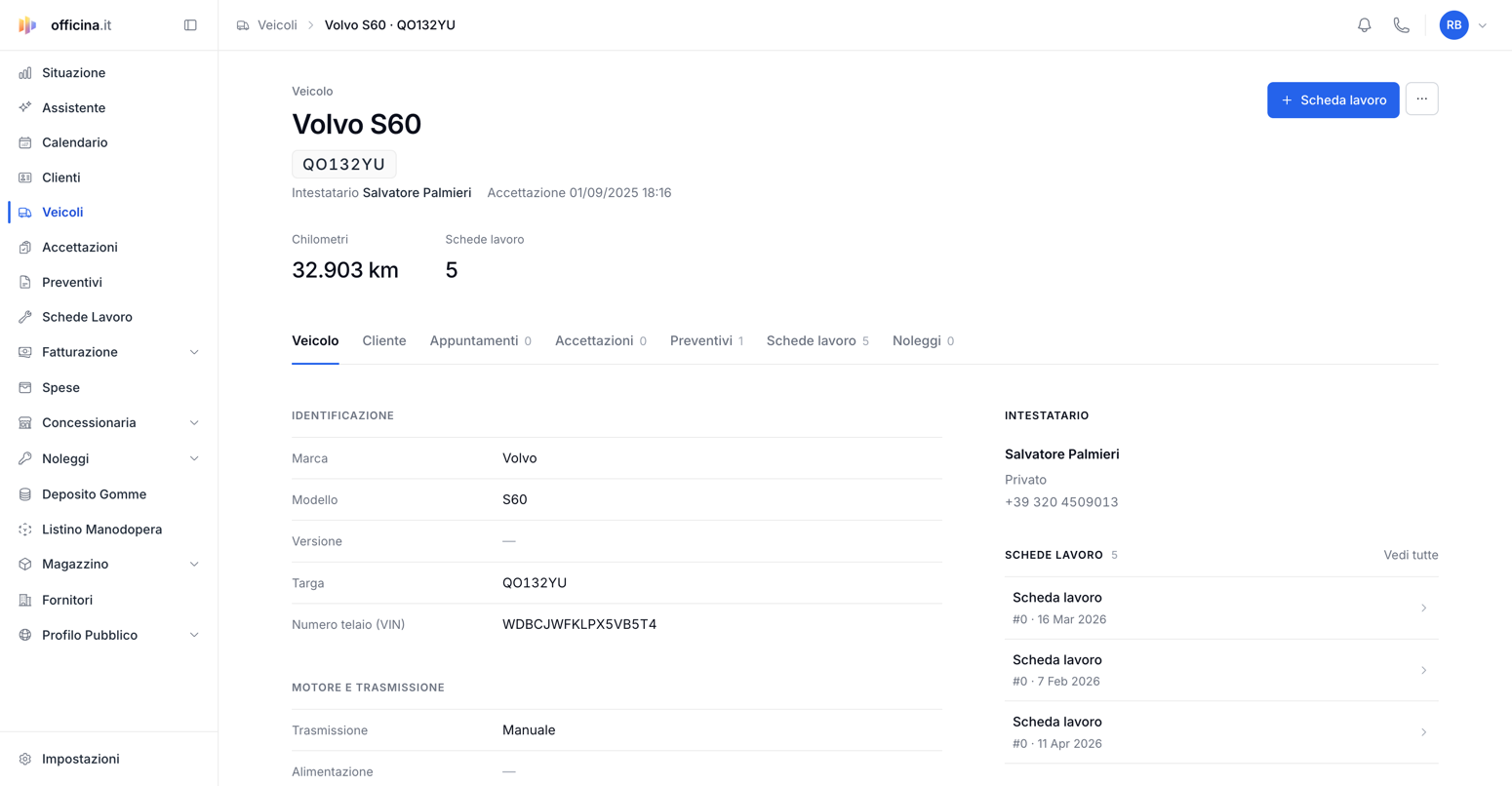
Task: Click the Fornitori building icon
Action: point(25,600)
